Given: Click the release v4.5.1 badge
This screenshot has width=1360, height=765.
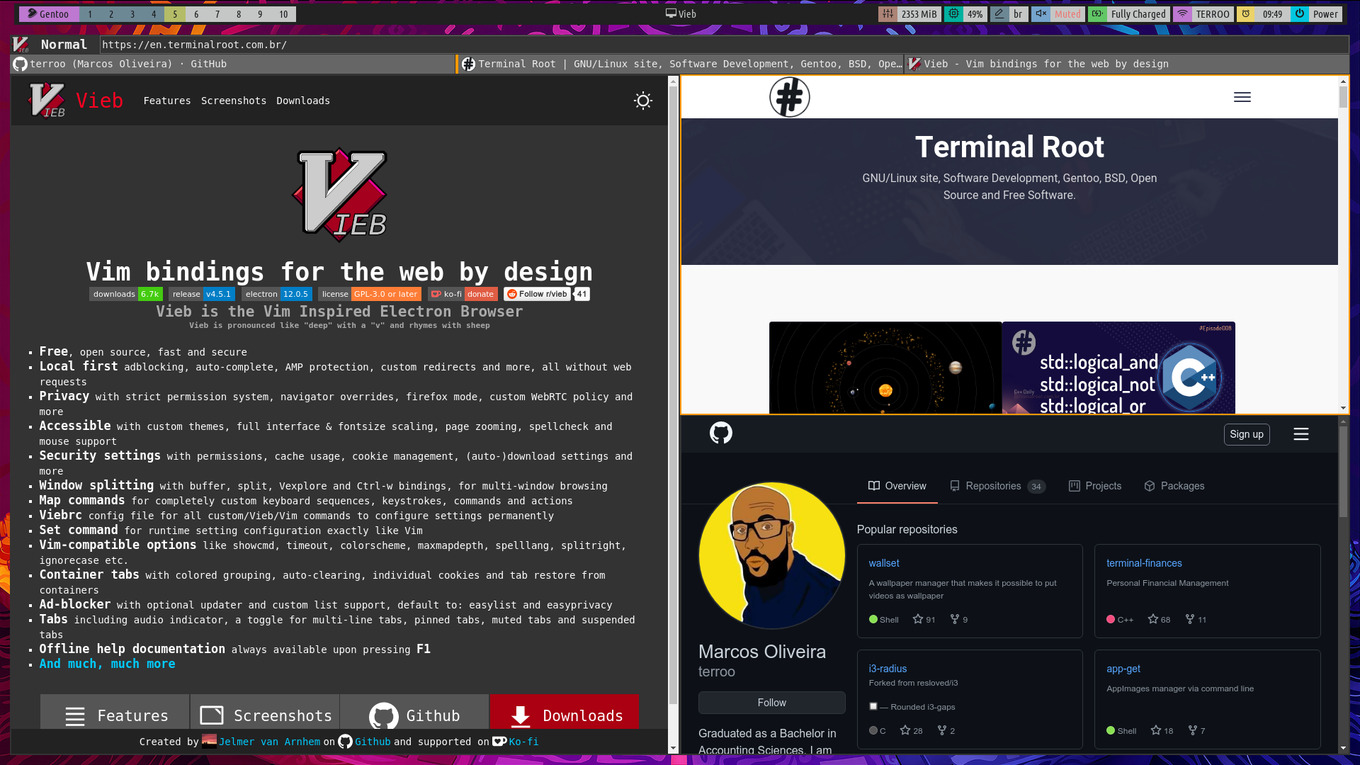Looking at the screenshot, I should point(202,294).
